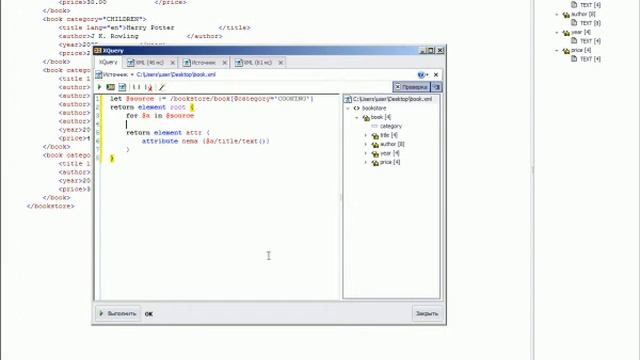Collapse the book [4] node in the dialog tree
Image resolution: width=640 pixels, height=360 pixels.
(357, 118)
